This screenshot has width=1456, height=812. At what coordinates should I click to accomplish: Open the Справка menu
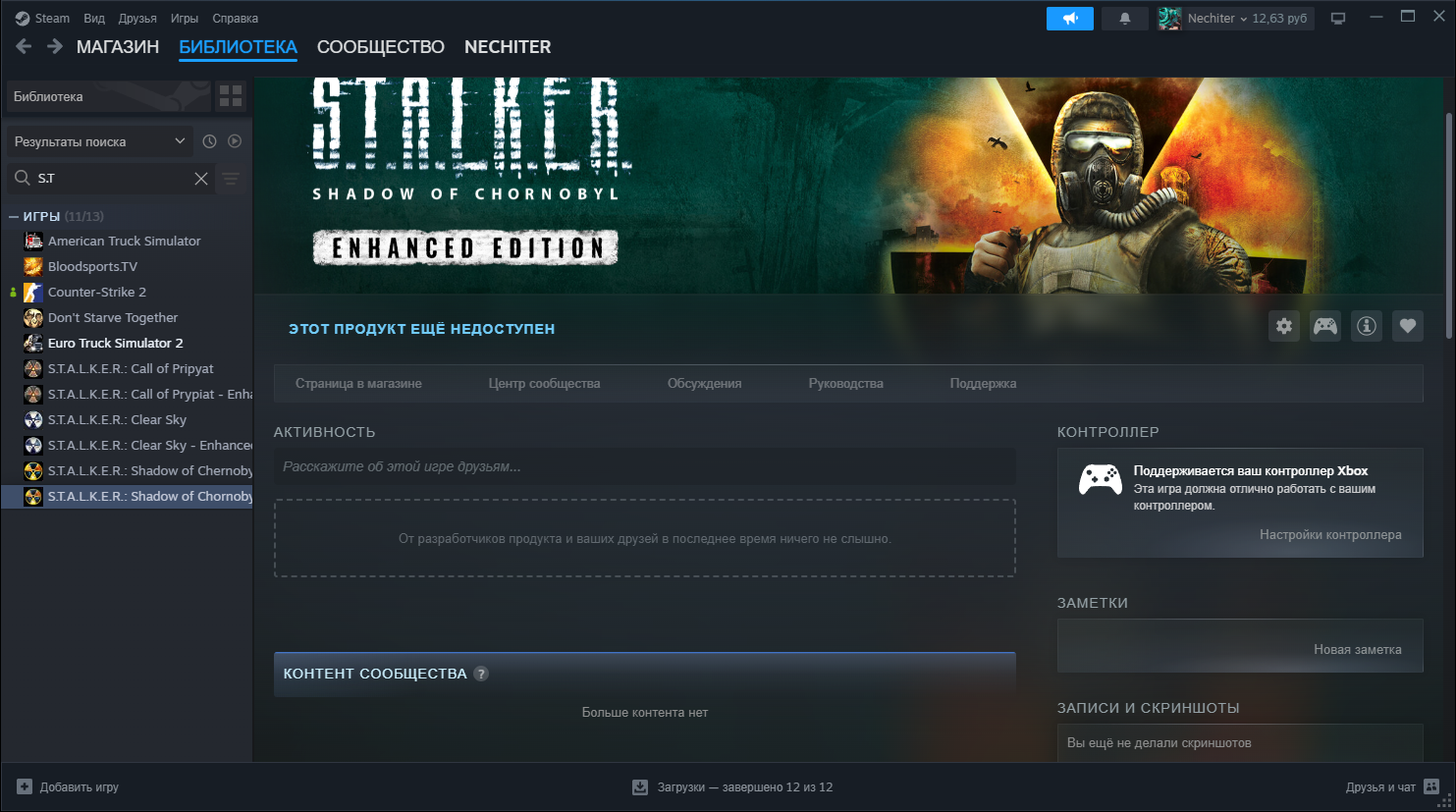[x=236, y=19]
